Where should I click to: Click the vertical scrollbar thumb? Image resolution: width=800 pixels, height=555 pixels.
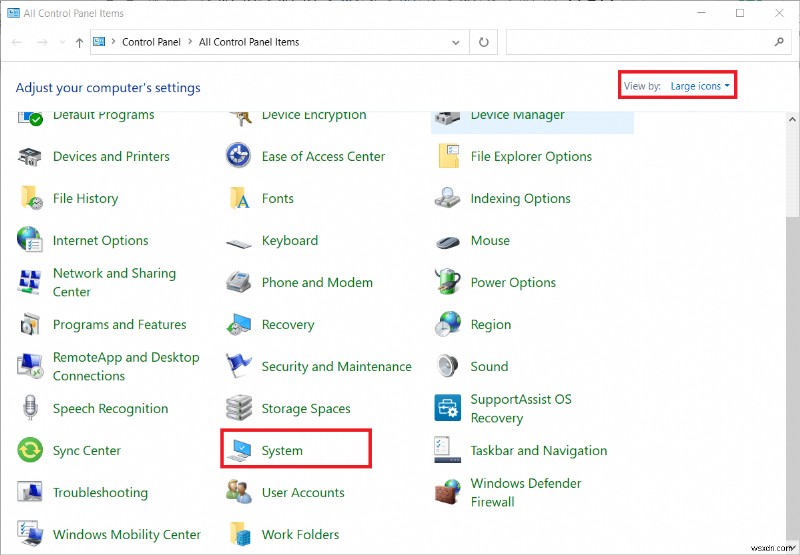point(792,379)
